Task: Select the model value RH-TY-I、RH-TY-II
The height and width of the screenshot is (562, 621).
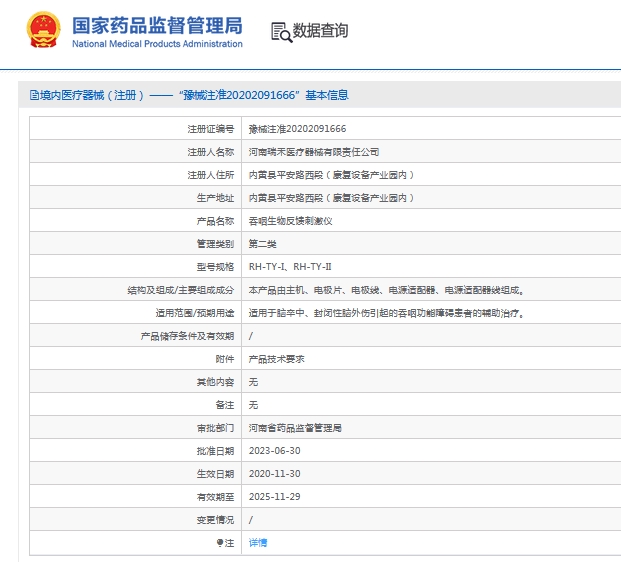Action: (x=290, y=267)
